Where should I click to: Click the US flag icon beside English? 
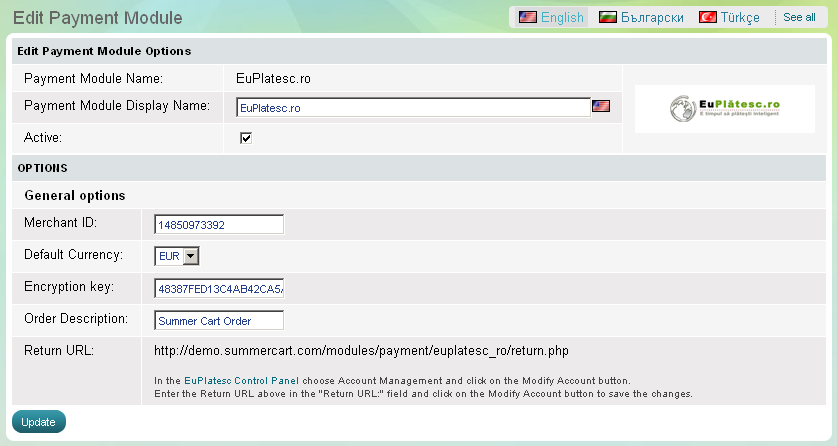(527, 17)
